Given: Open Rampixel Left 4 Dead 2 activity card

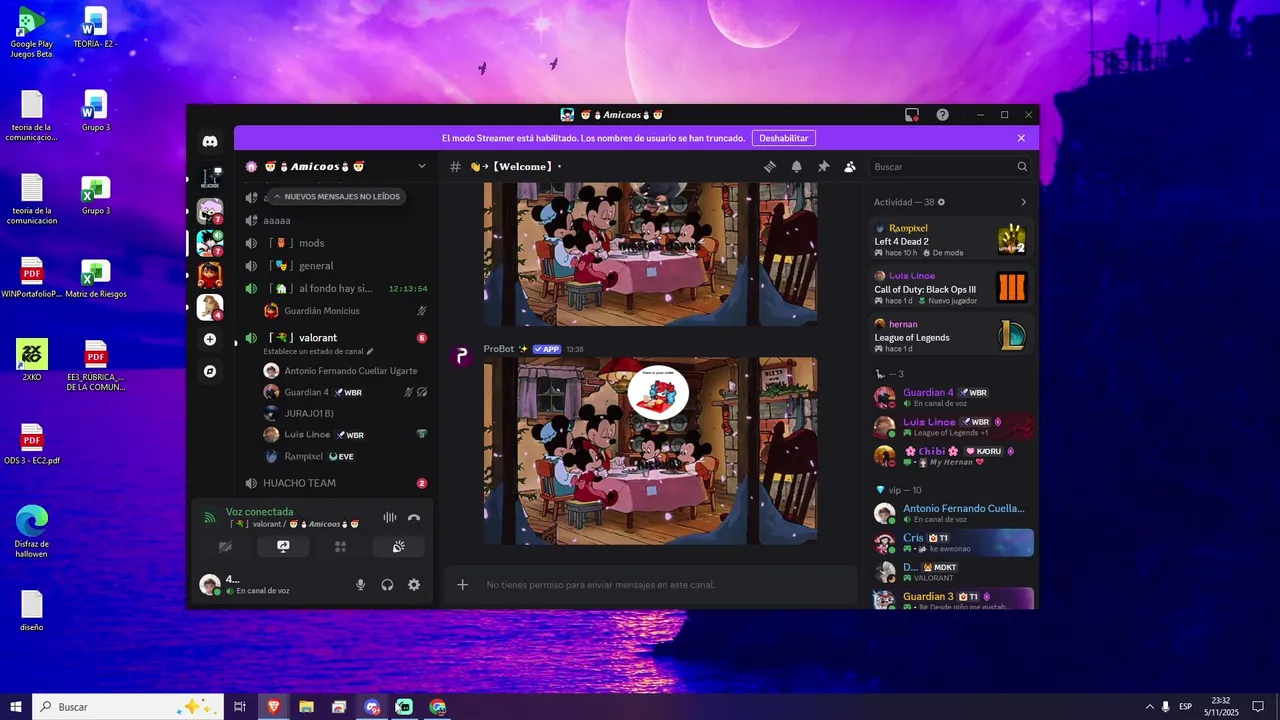Looking at the screenshot, I should (950, 240).
